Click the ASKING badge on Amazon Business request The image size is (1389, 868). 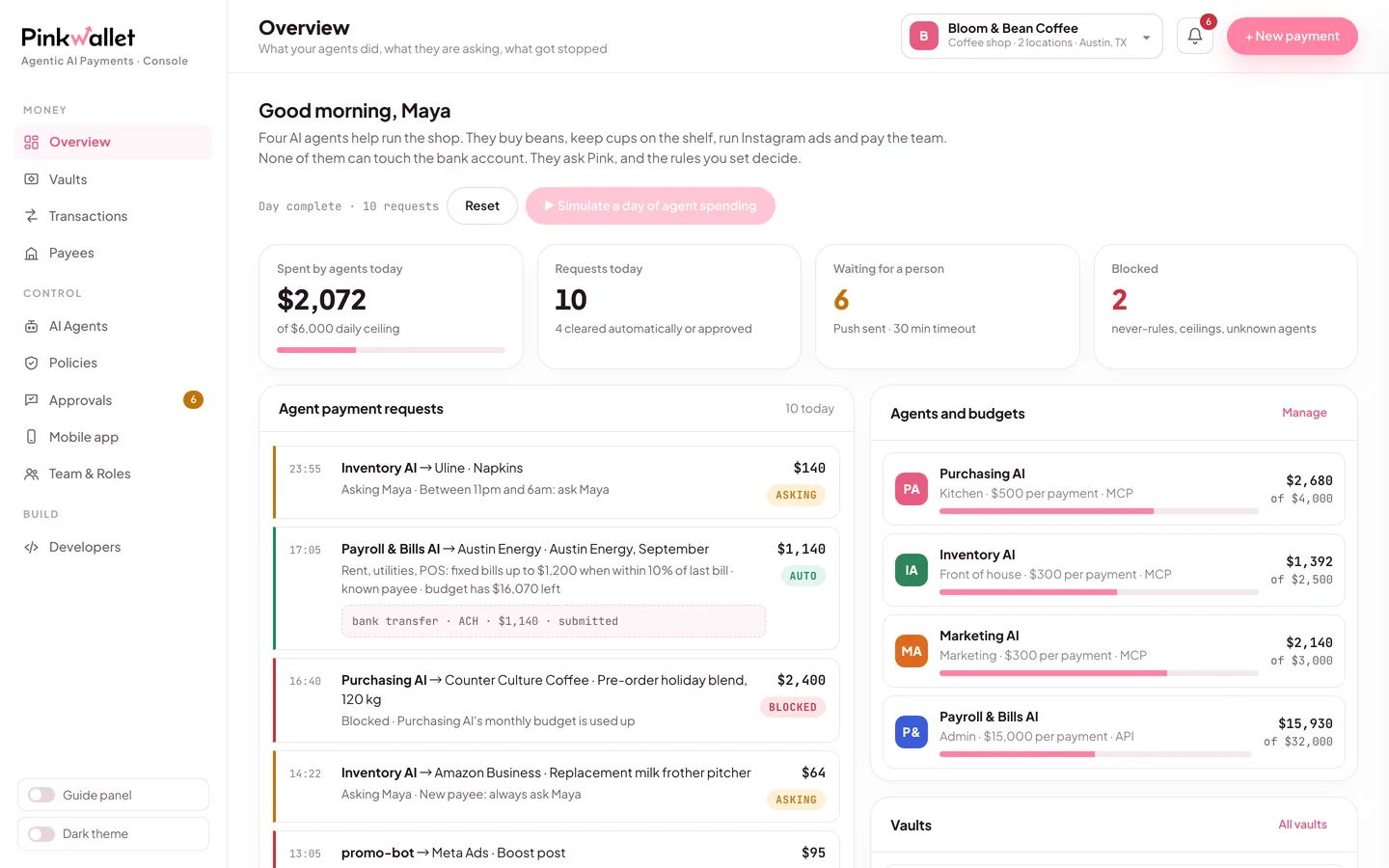(x=796, y=800)
